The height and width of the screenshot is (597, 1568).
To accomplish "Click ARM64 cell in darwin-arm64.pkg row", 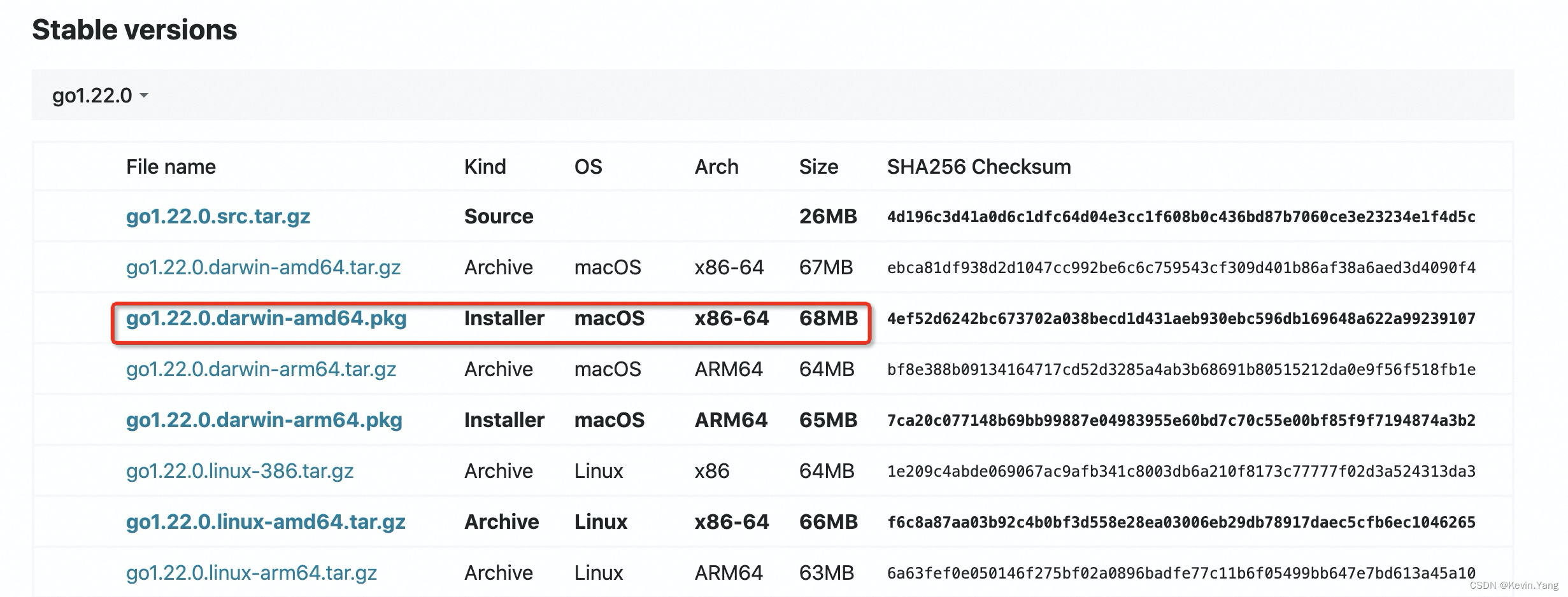I will 731,420.
